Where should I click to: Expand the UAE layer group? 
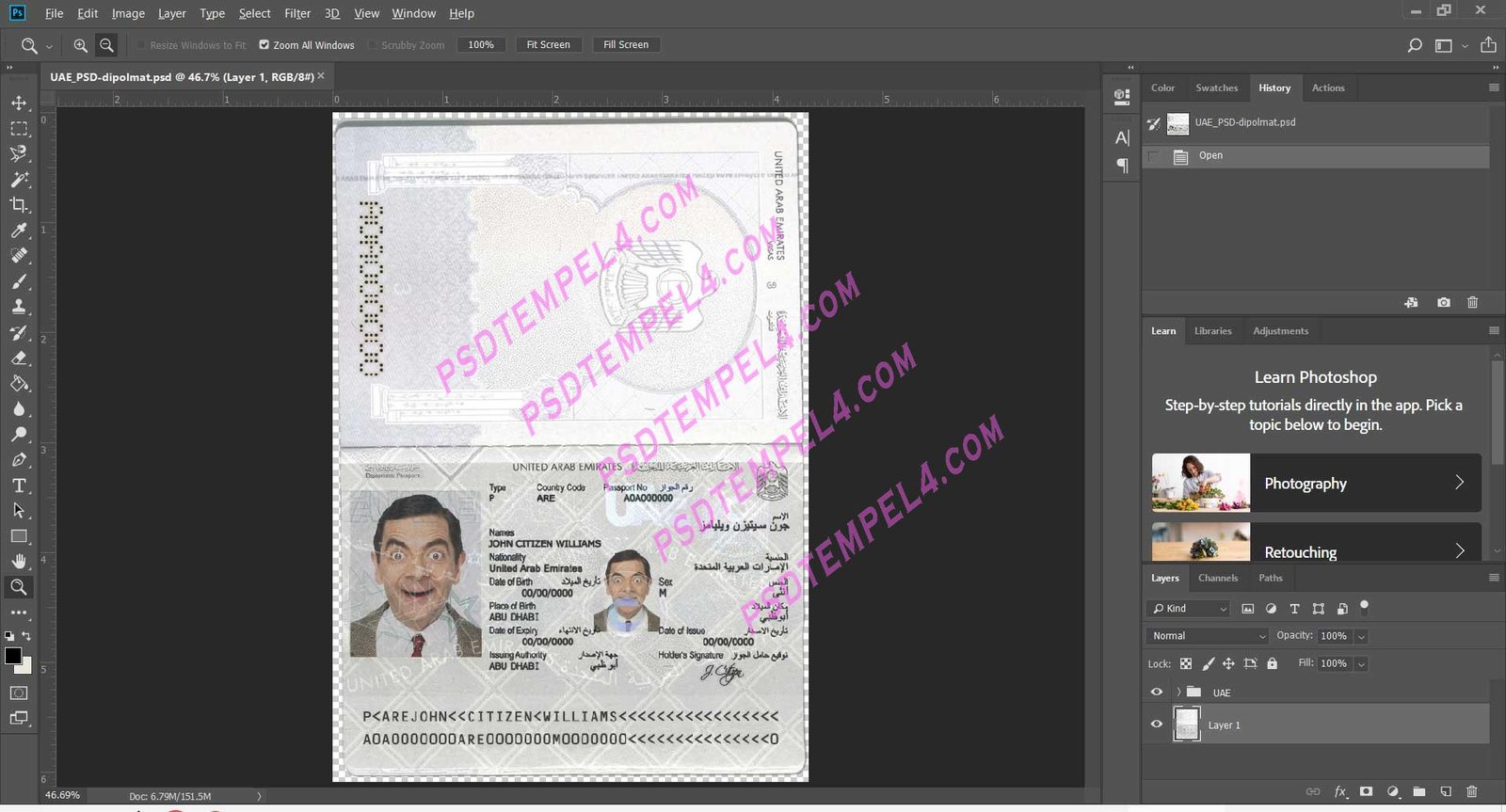pyautogui.click(x=1178, y=693)
